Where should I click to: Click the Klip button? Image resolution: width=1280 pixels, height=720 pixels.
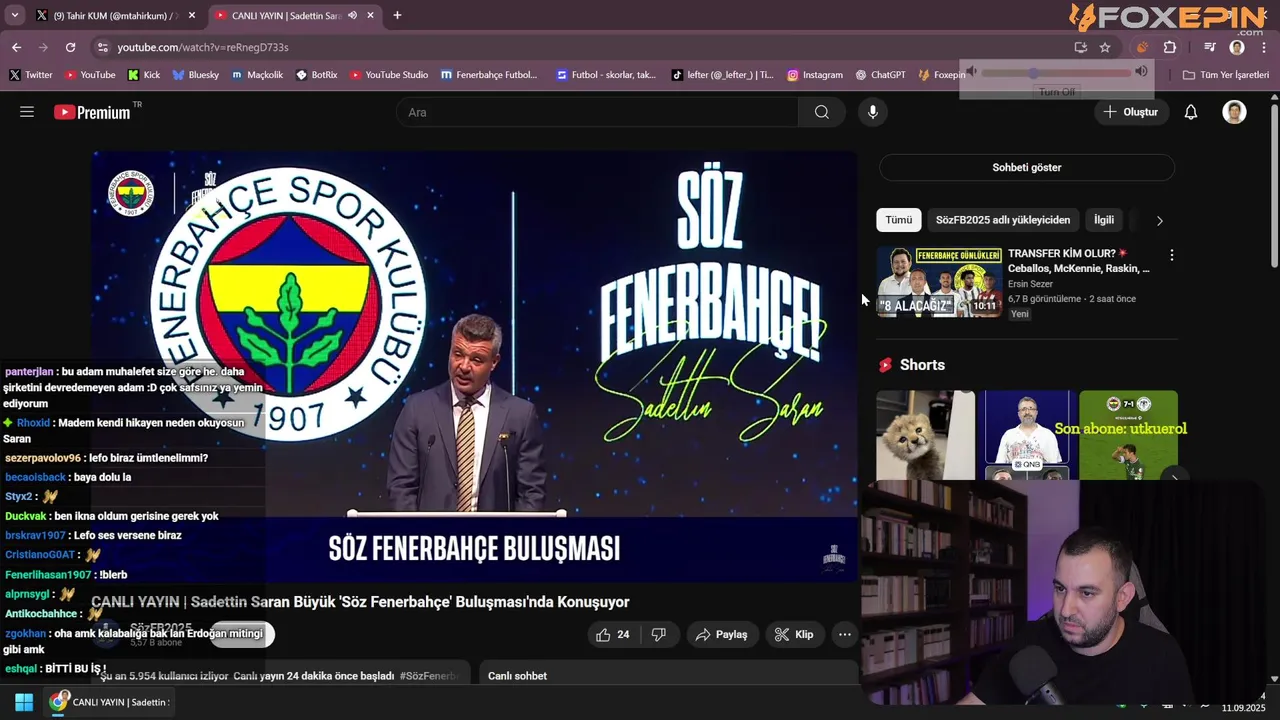(795, 635)
